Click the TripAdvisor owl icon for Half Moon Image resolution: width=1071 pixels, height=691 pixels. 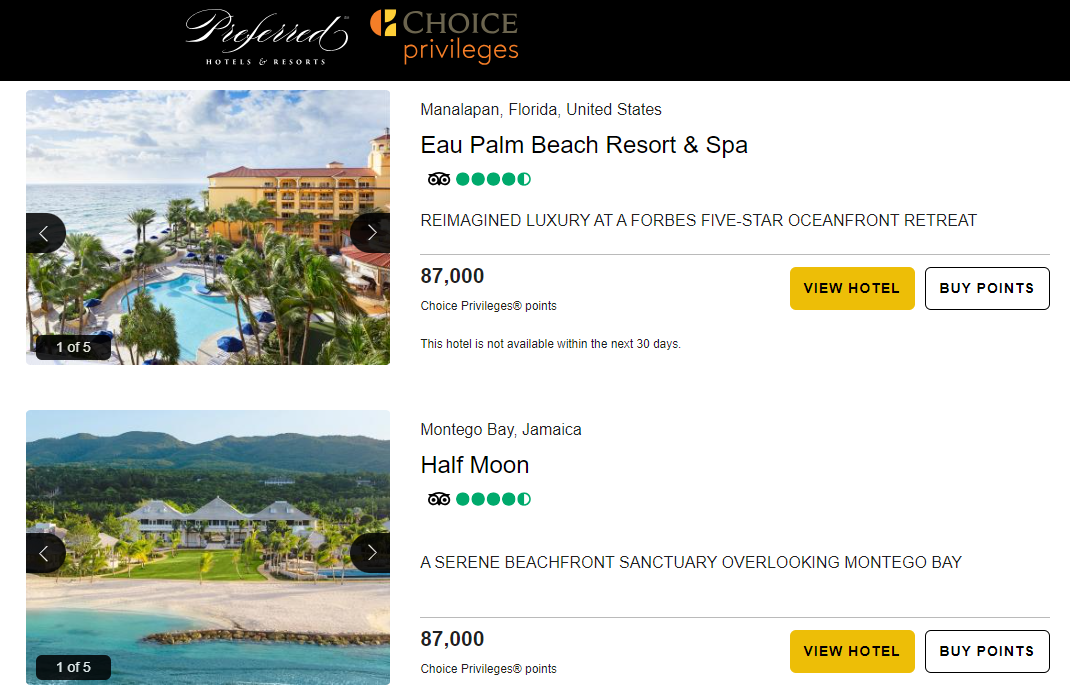coord(437,498)
